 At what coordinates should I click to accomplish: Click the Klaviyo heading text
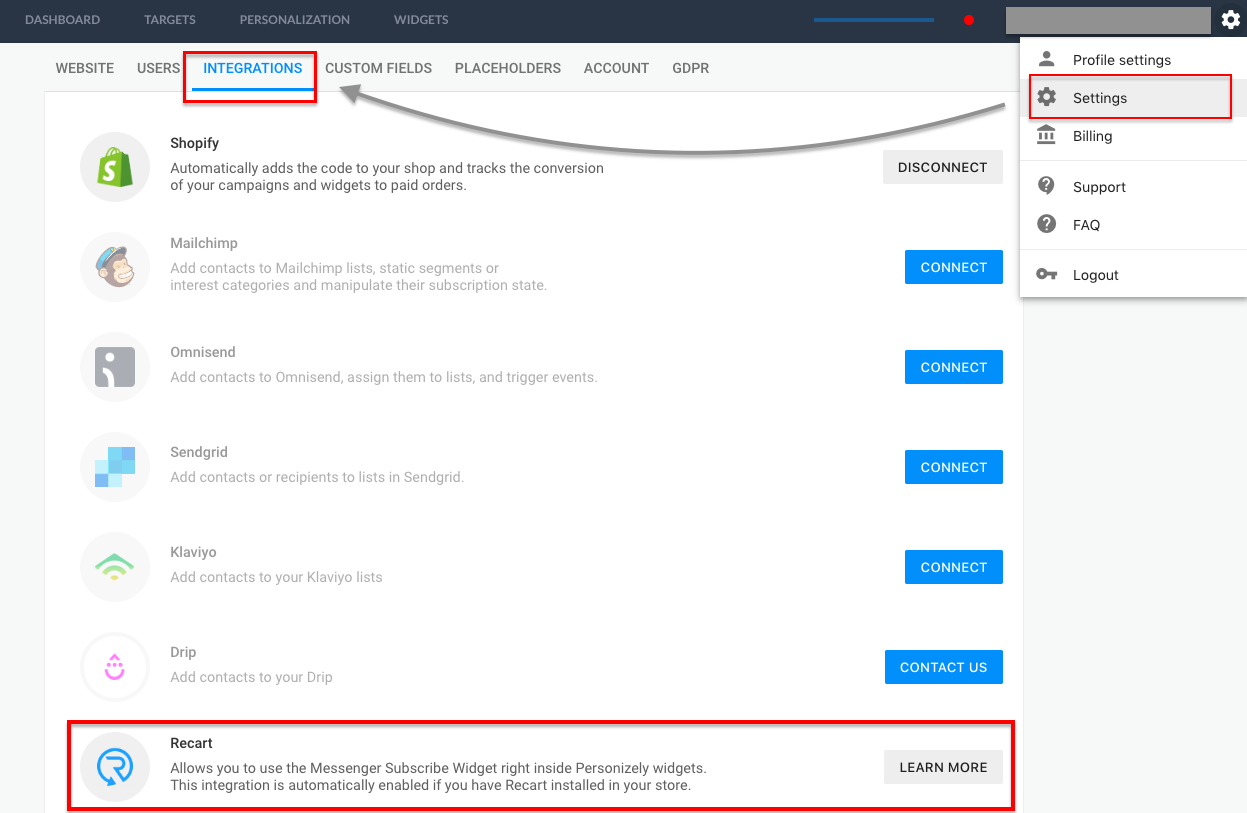(193, 552)
